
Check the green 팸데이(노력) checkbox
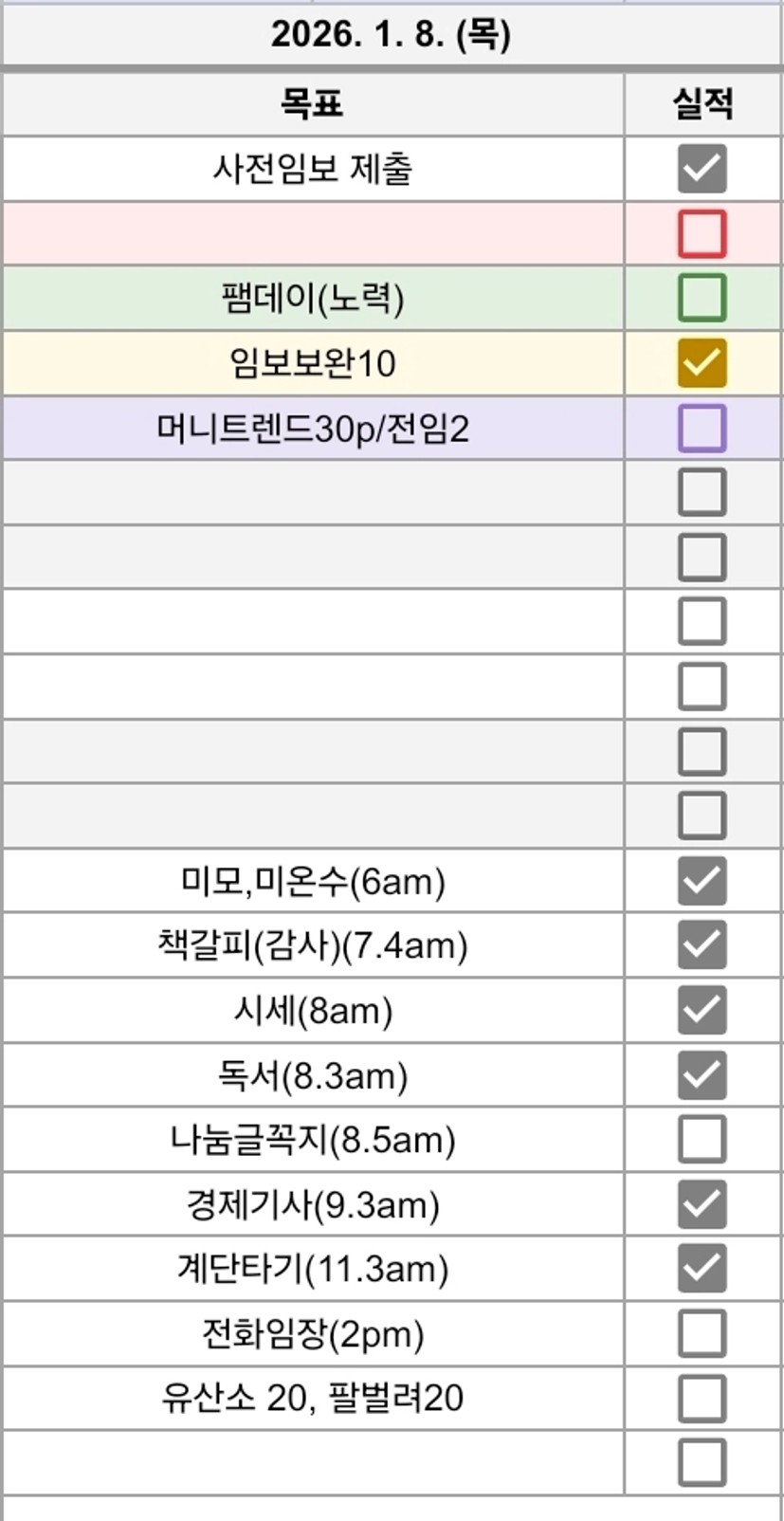[702, 298]
